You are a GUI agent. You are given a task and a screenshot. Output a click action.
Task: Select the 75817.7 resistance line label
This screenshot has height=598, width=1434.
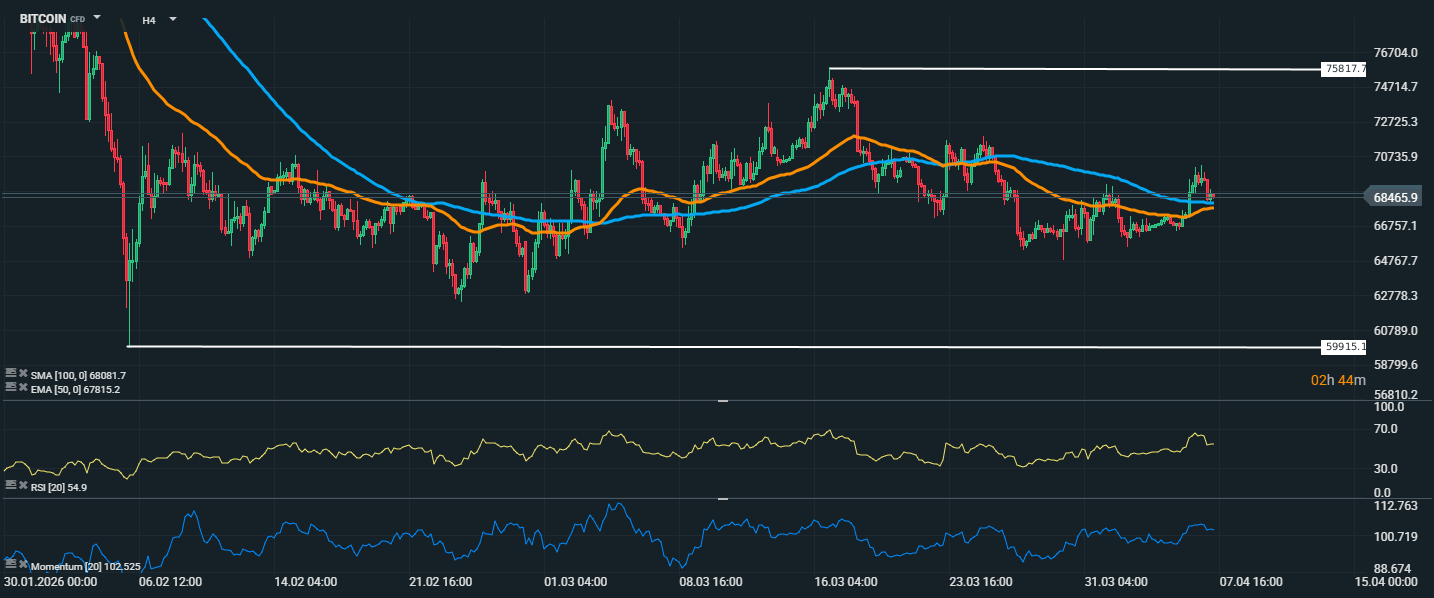pyautogui.click(x=1343, y=69)
